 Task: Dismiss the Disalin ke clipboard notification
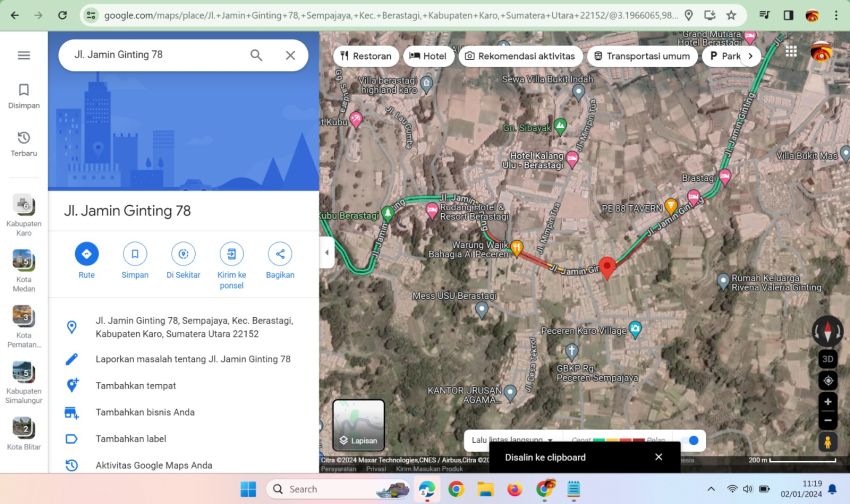(x=659, y=457)
